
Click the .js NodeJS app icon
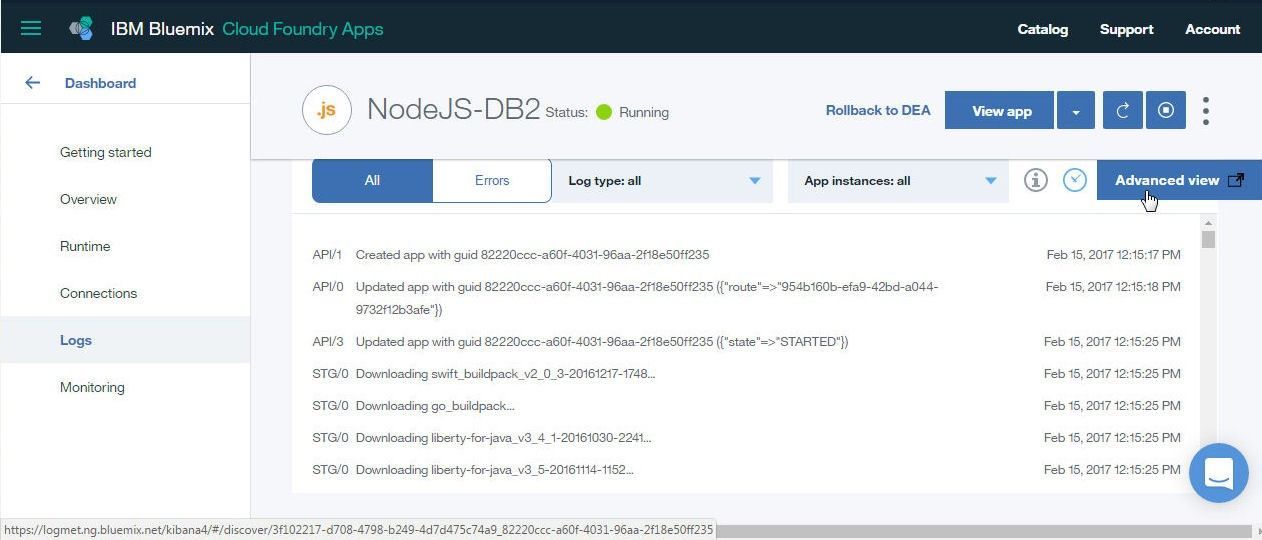click(327, 110)
